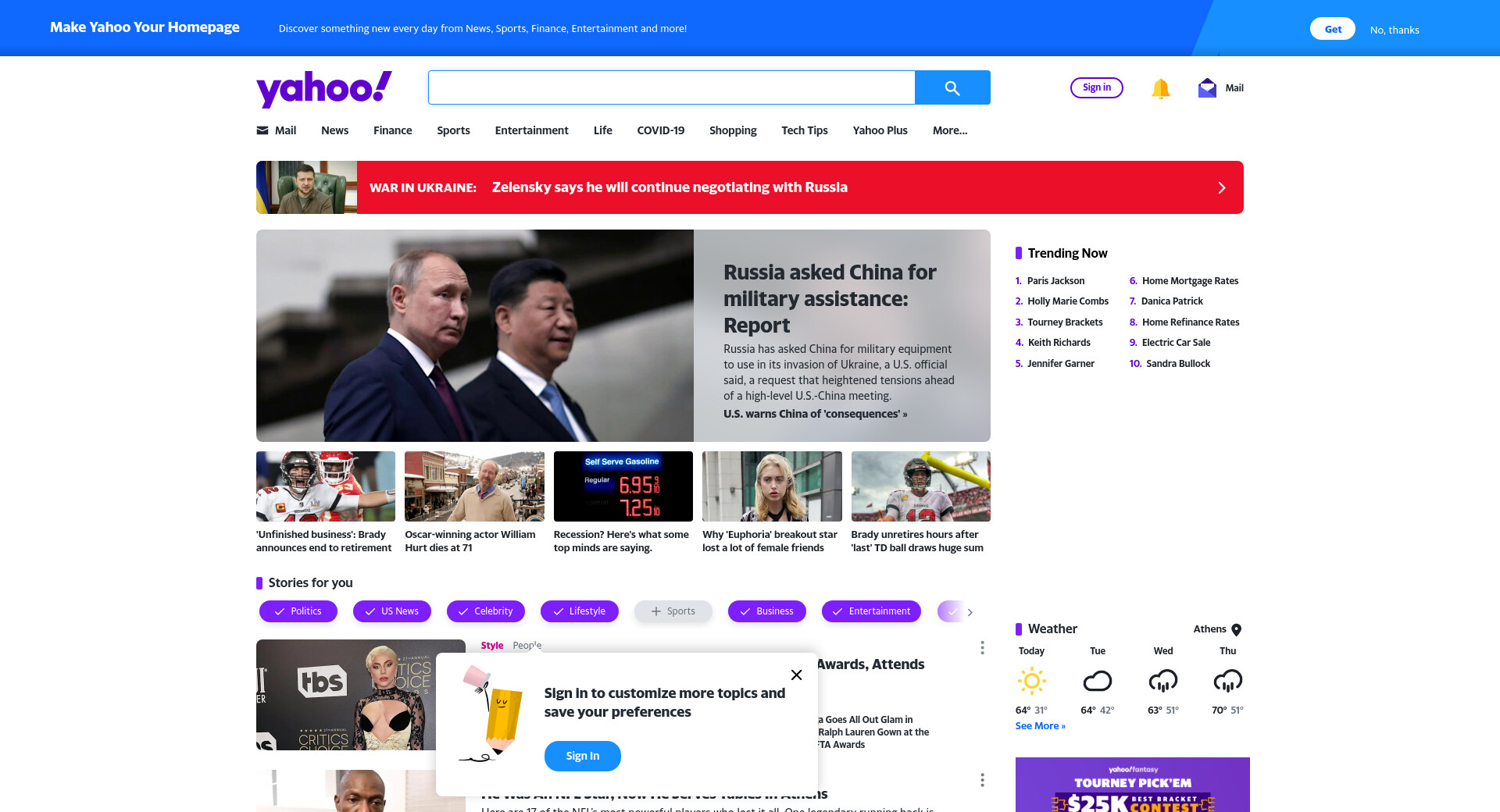Viewport: 1500px width, 812px height.
Task: Click the purple Sign in button in header
Action: pyautogui.click(x=1097, y=87)
